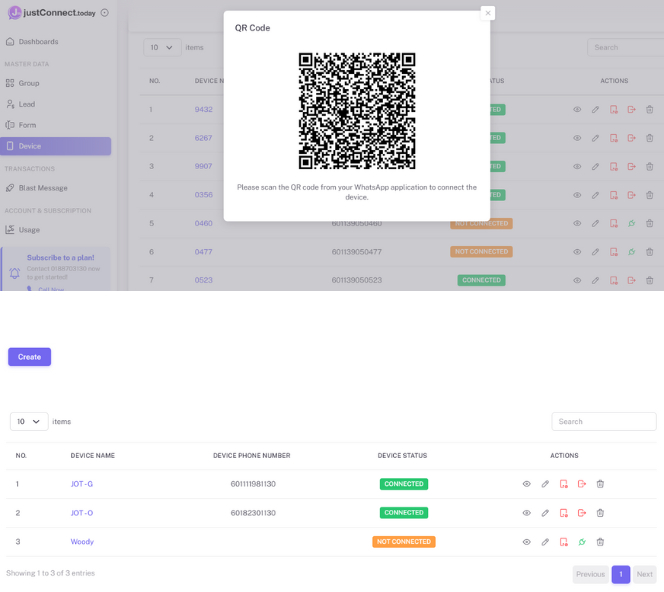Click the Next pagination button
Screen dimensions: 664x592
coord(645,575)
